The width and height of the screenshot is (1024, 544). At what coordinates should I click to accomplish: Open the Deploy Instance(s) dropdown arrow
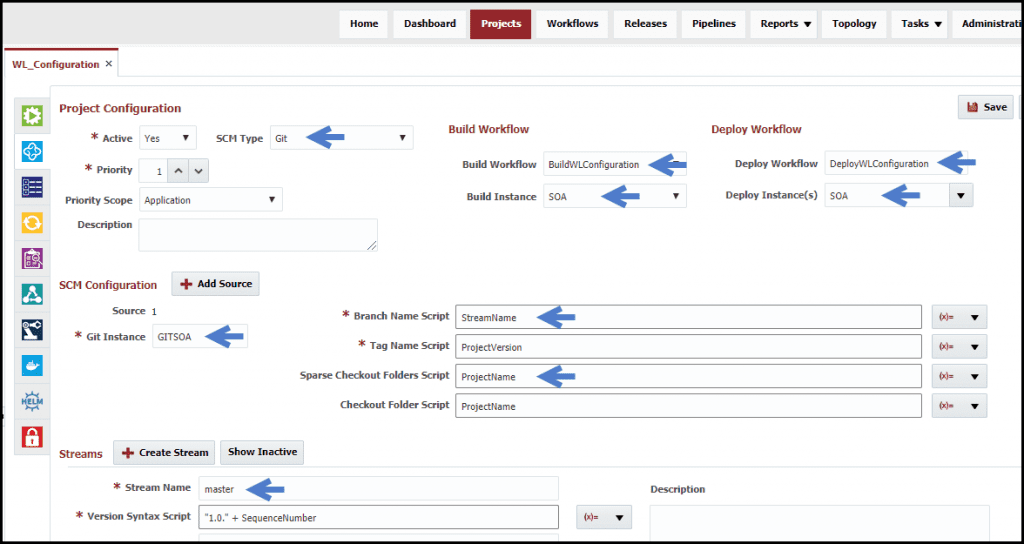coord(961,195)
